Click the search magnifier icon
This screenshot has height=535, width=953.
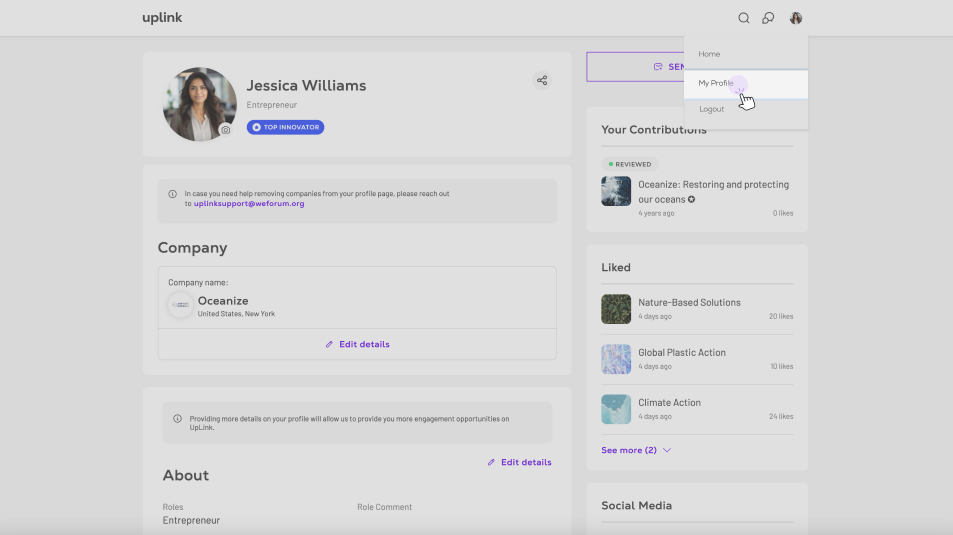(x=743, y=18)
